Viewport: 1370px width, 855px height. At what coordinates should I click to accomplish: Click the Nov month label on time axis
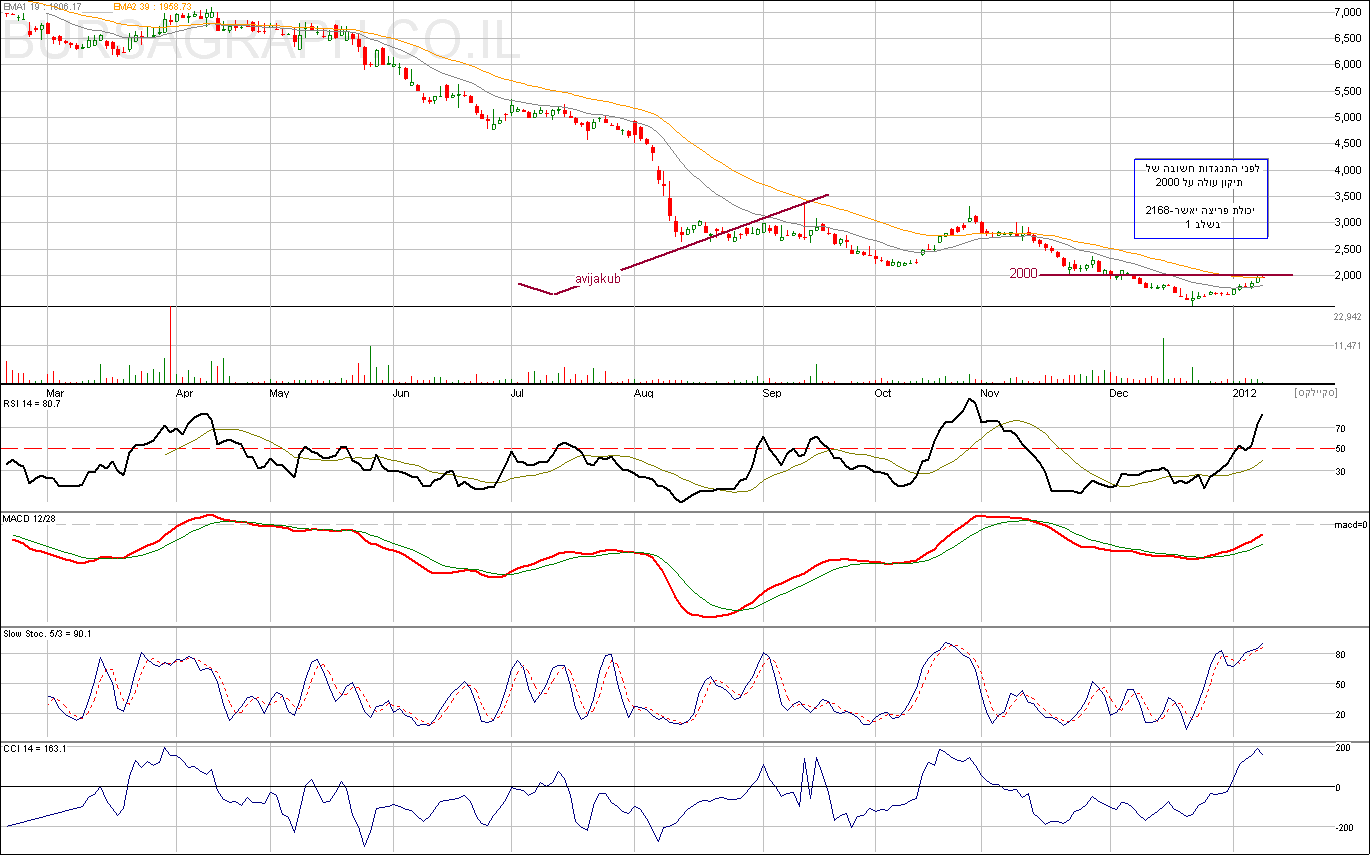point(990,394)
